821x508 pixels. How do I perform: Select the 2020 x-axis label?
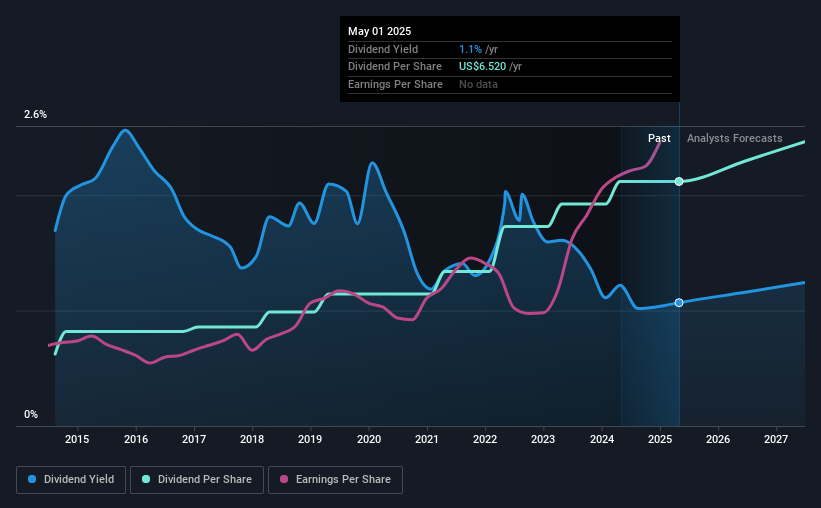(x=369, y=439)
